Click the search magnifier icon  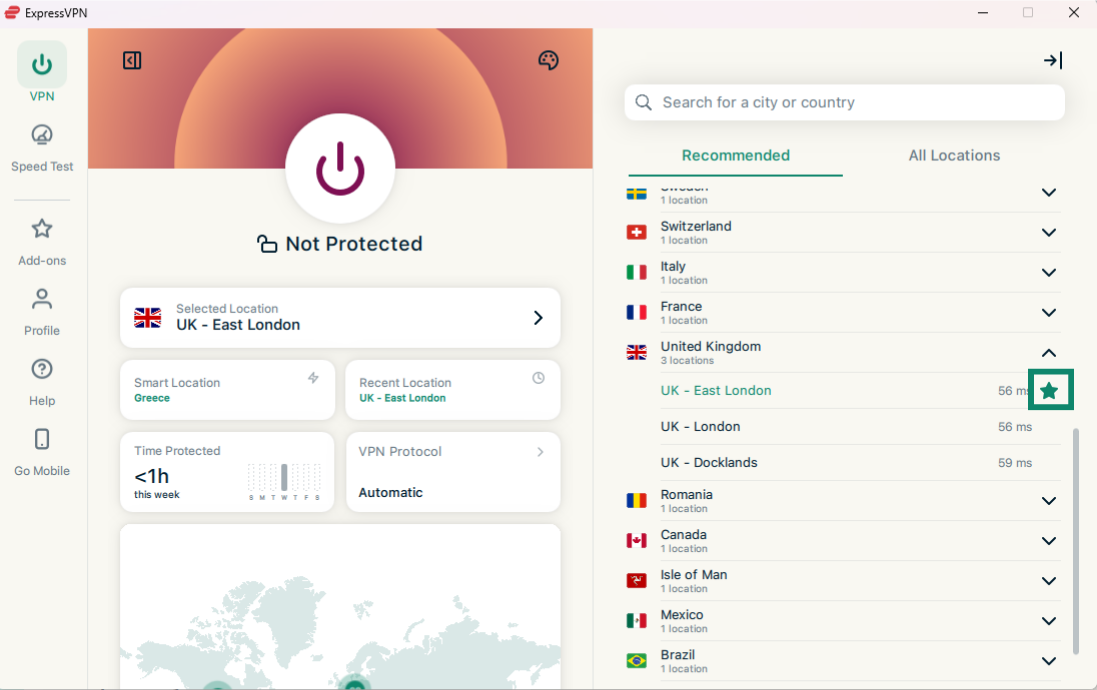click(x=643, y=103)
